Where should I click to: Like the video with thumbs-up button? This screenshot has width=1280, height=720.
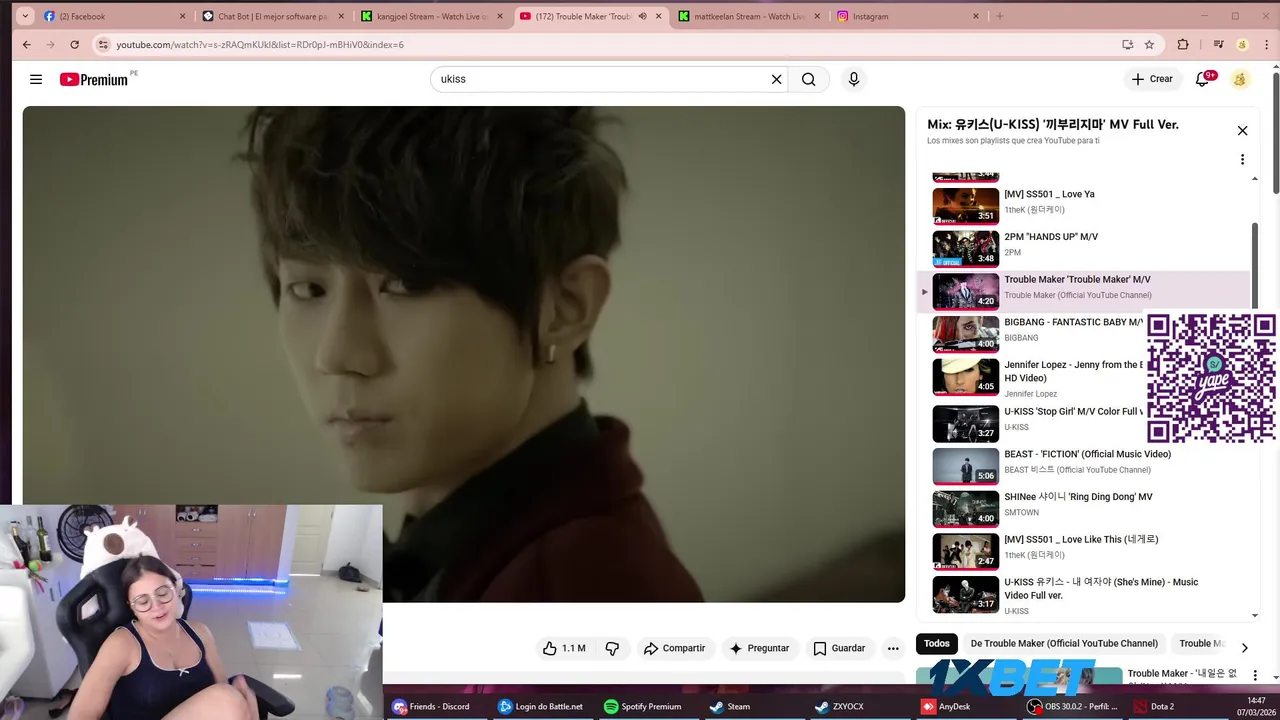click(x=564, y=648)
